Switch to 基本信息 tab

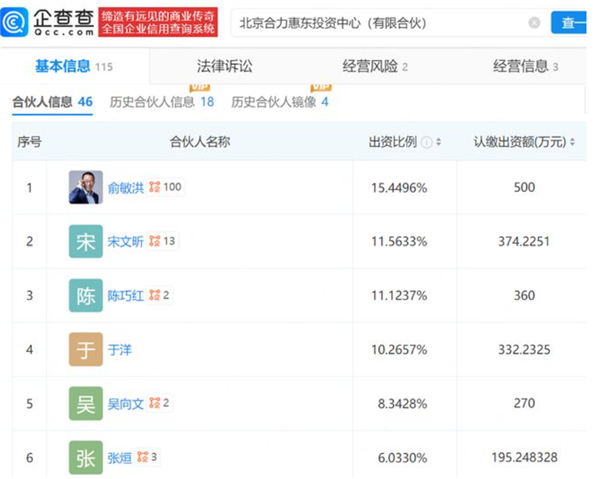point(74,66)
